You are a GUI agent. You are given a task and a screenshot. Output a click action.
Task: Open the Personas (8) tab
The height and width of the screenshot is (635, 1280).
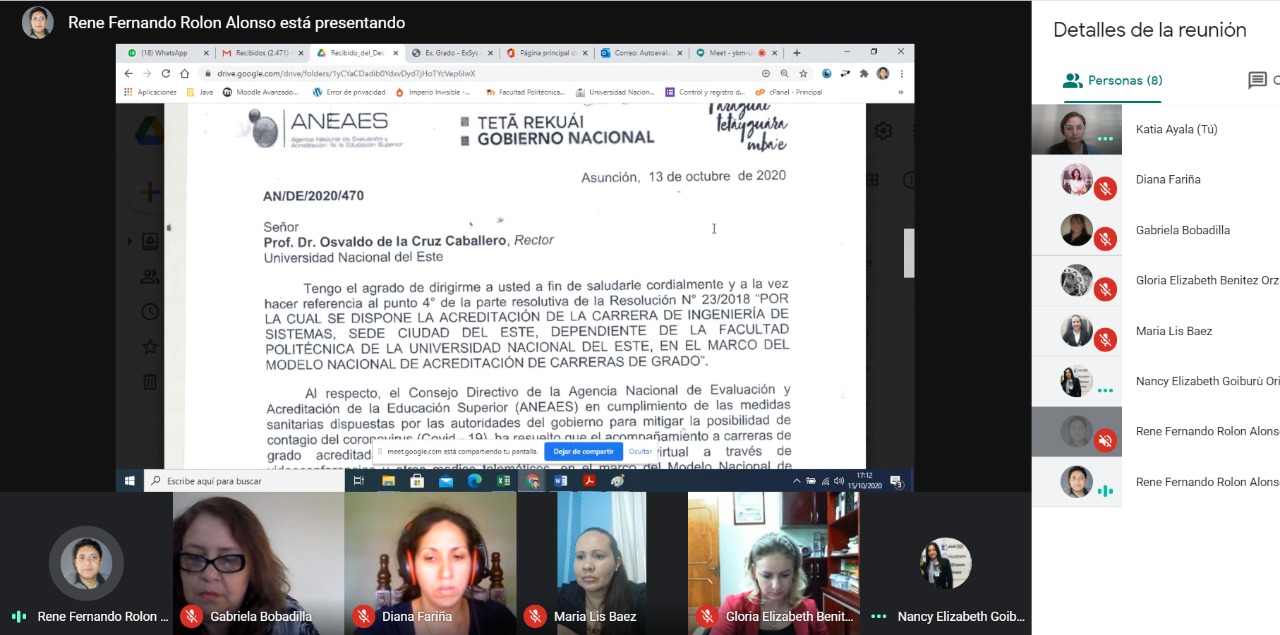tap(1112, 80)
